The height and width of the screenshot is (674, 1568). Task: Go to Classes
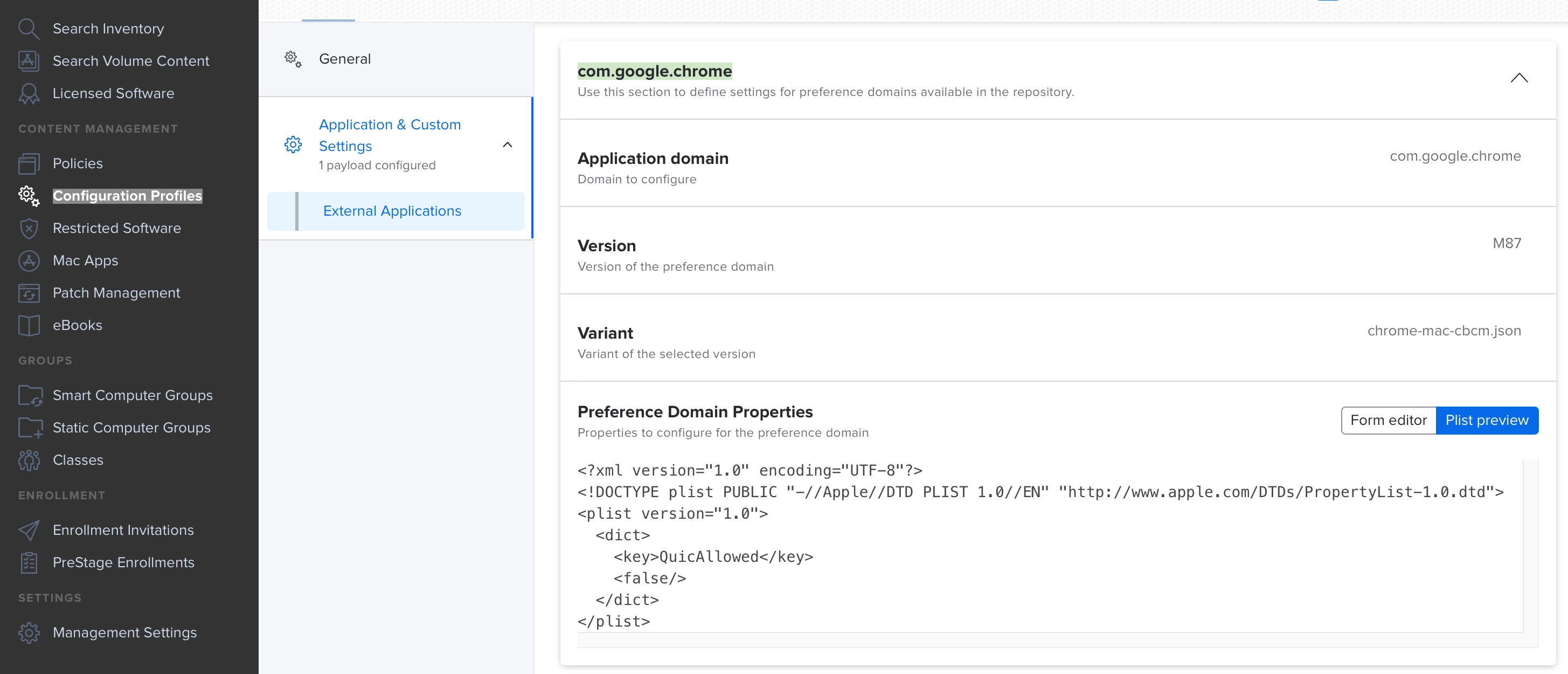point(78,460)
